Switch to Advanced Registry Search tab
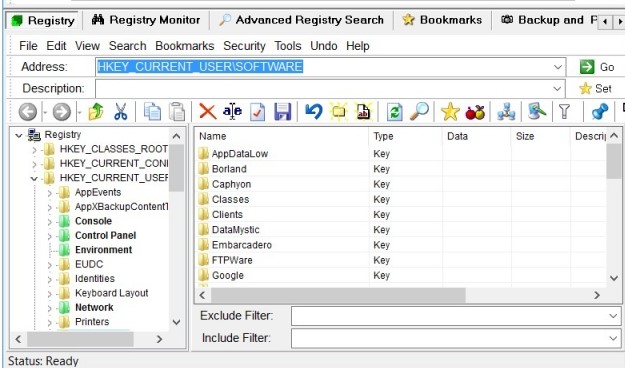Viewport: 625px width, 368px height. coord(301,20)
